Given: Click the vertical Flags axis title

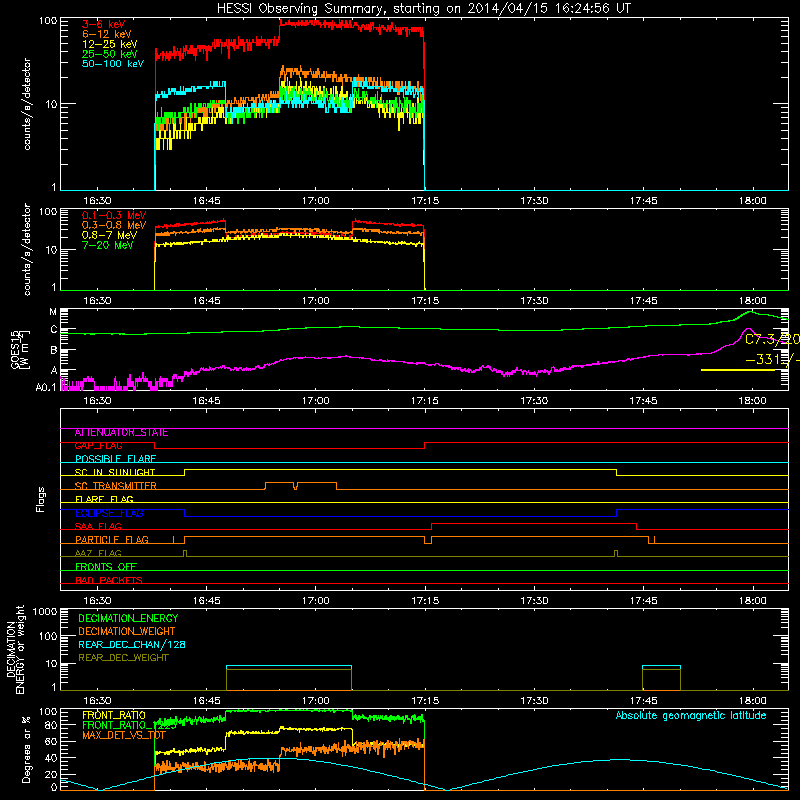Looking at the screenshot, I should pyautogui.click(x=41, y=499).
